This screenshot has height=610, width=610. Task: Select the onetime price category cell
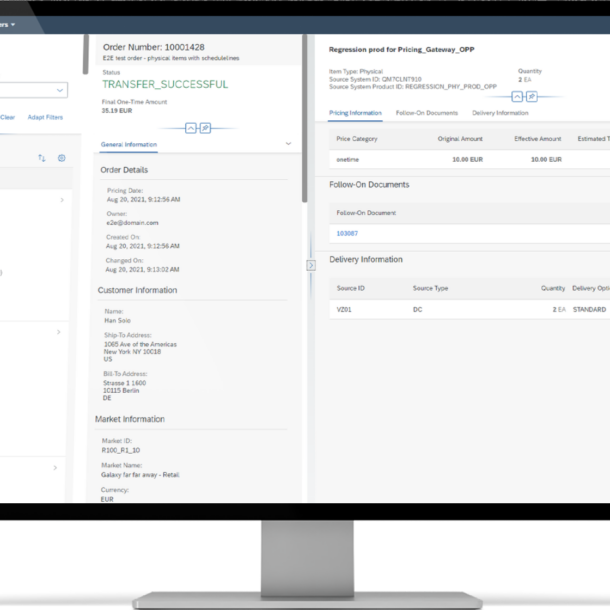click(348, 160)
